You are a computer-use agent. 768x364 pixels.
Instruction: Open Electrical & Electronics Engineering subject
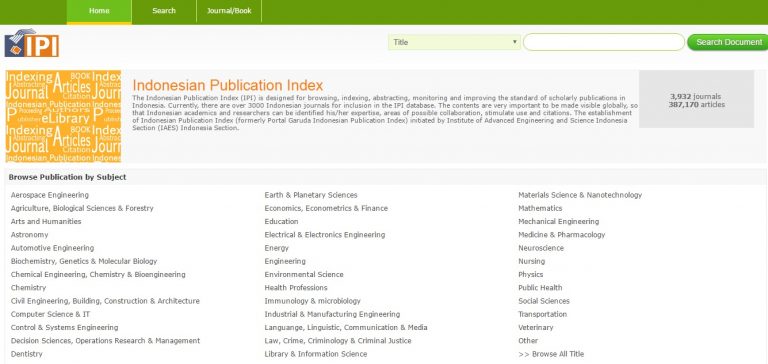[325, 235]
